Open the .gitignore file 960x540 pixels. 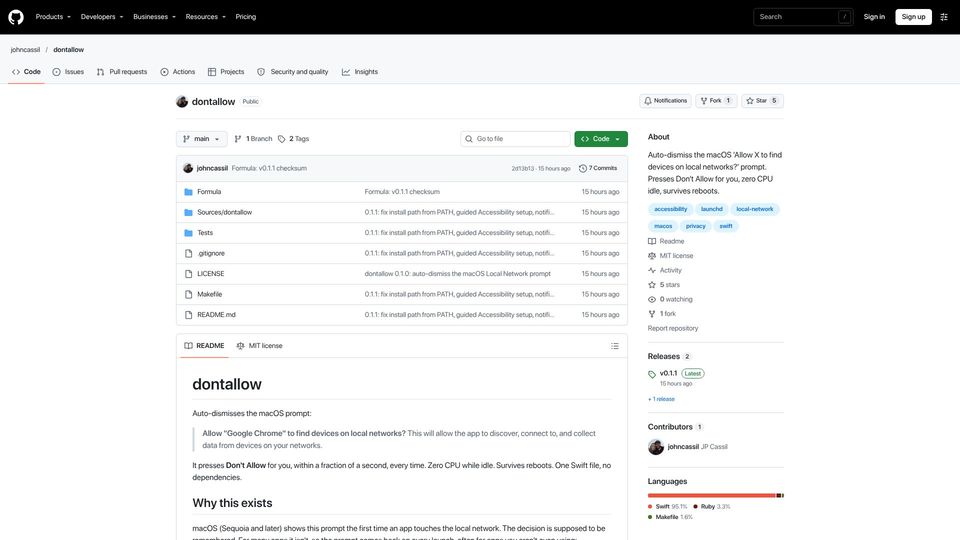click(x=211, y=253)
